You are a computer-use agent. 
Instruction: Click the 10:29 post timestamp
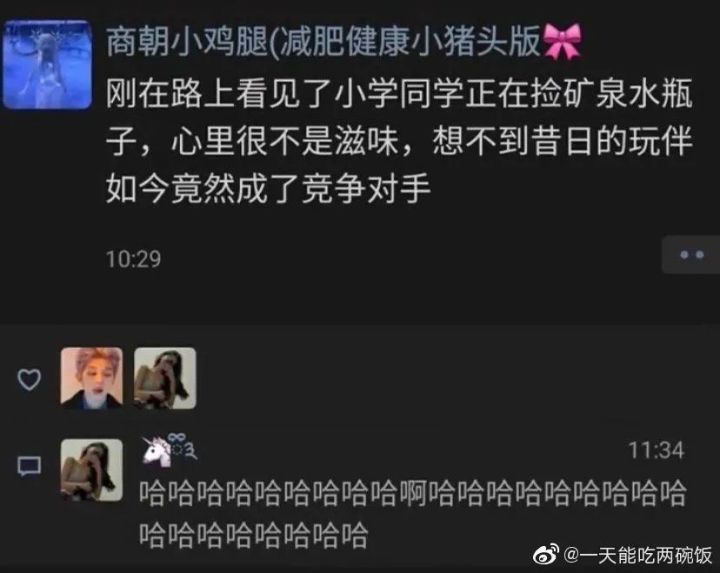coord(133,259)
